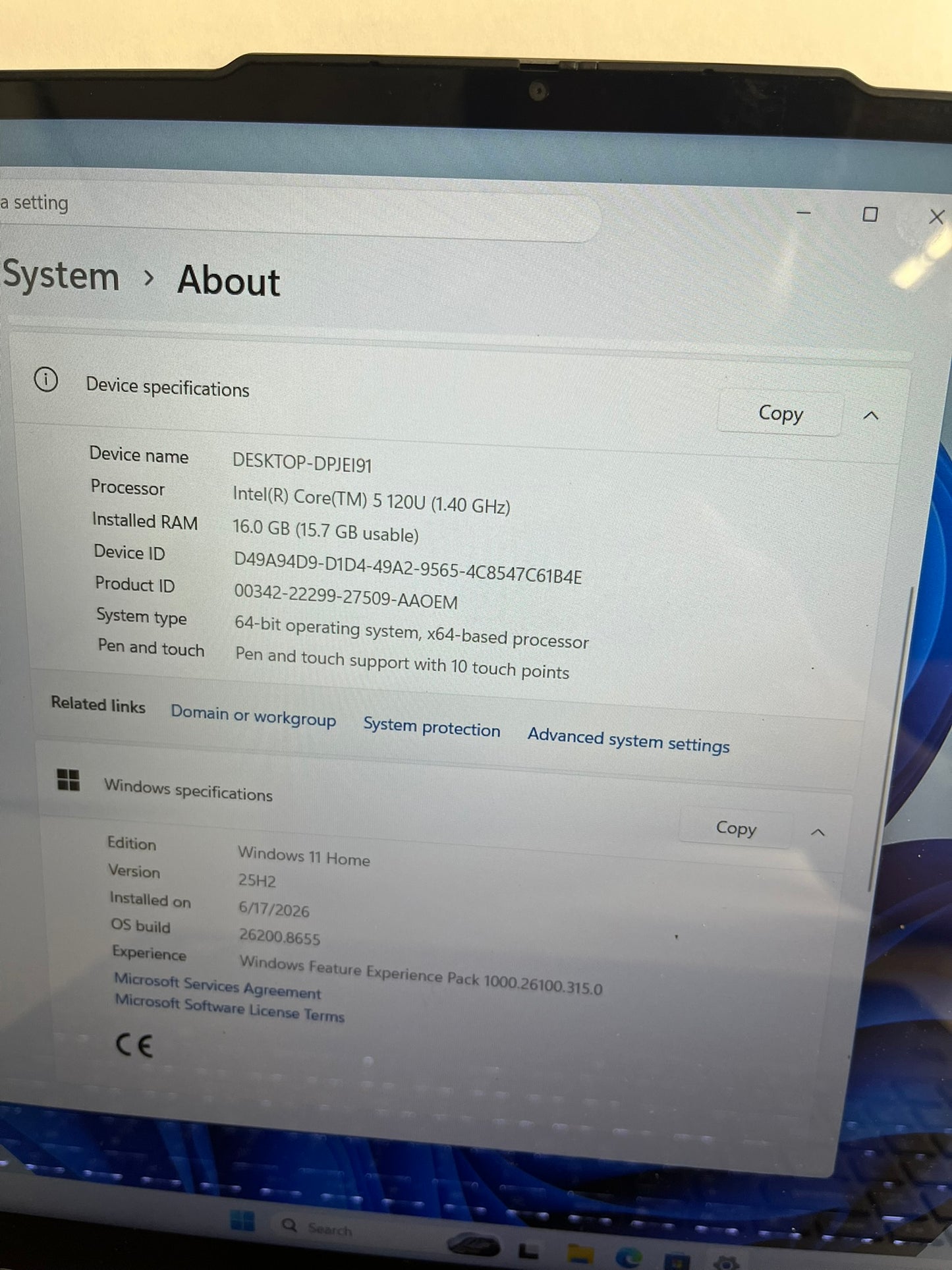
Task: Select Product ID 00342-22299-27509-AAOEM
Action: point(346,596)
